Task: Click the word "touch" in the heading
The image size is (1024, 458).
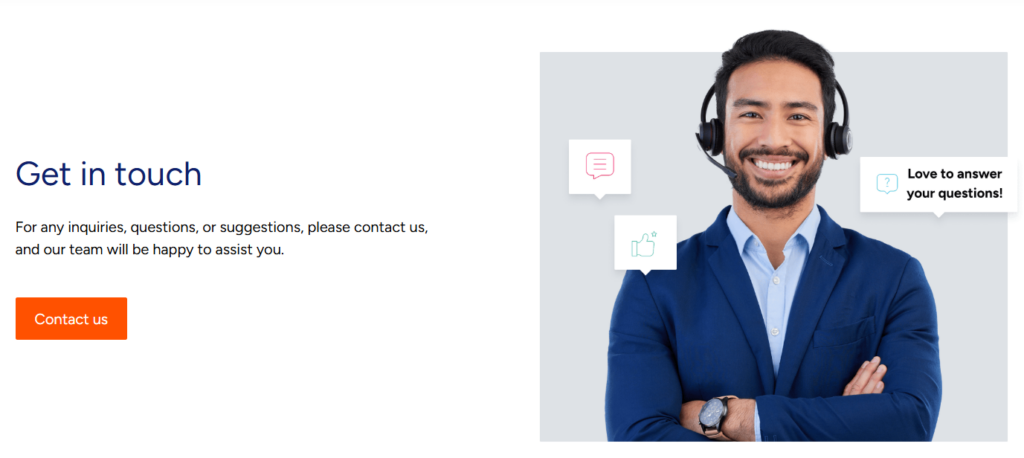Action: coord(159,174)
